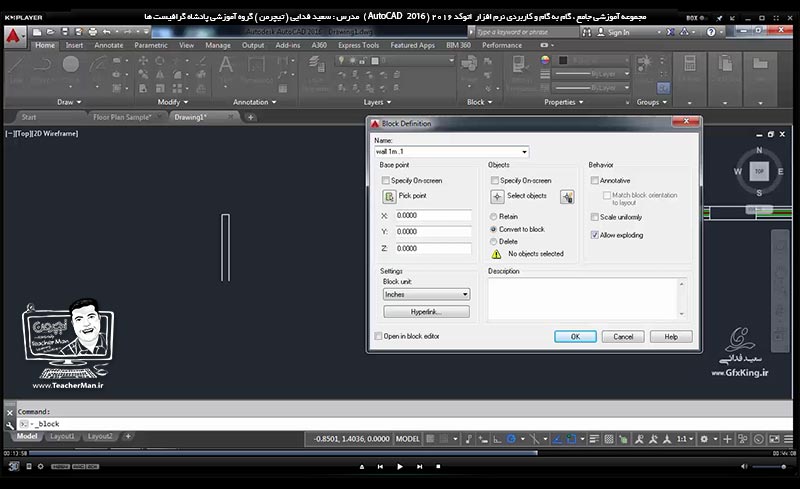Click the InfoCenter binoculars search icon
Screen dimensions: 800x489
587,32
